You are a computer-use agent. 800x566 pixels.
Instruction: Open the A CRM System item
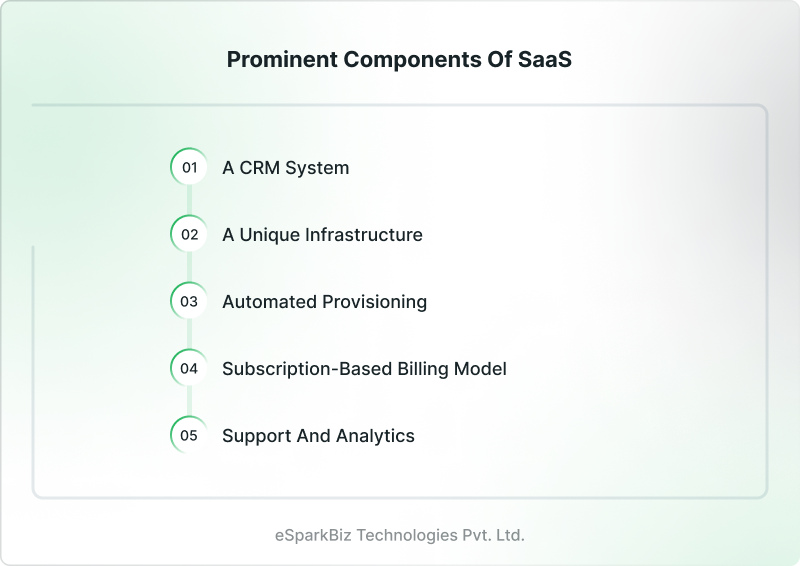pos(285,167)
